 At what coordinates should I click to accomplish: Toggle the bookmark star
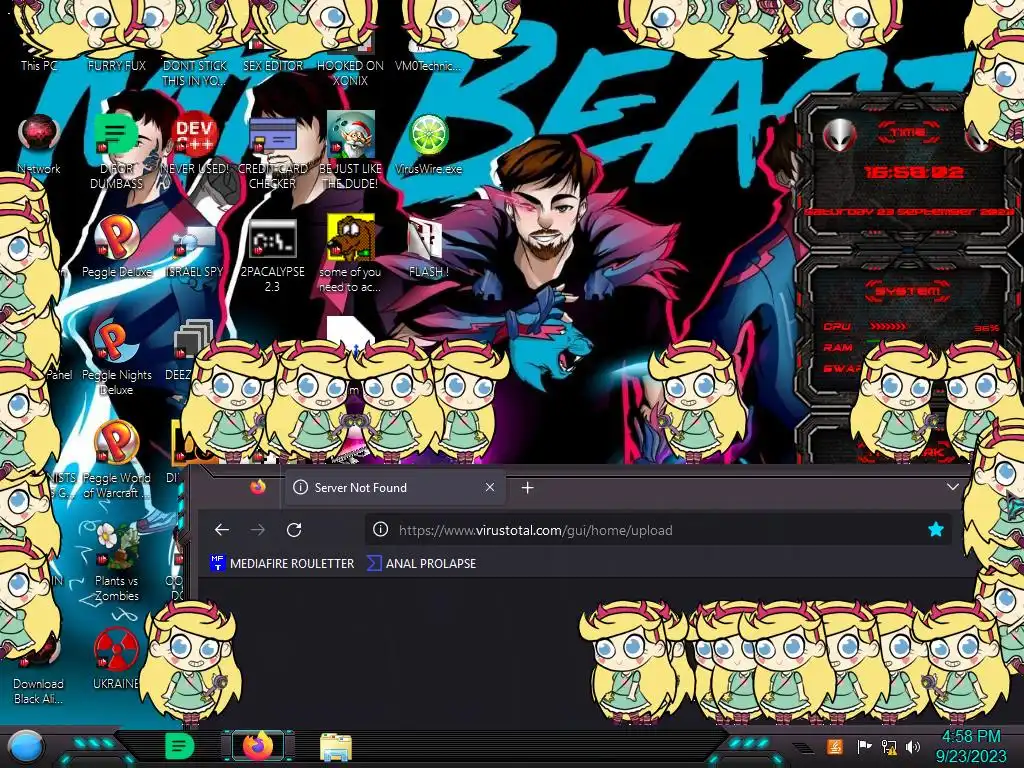click(935, 530)
